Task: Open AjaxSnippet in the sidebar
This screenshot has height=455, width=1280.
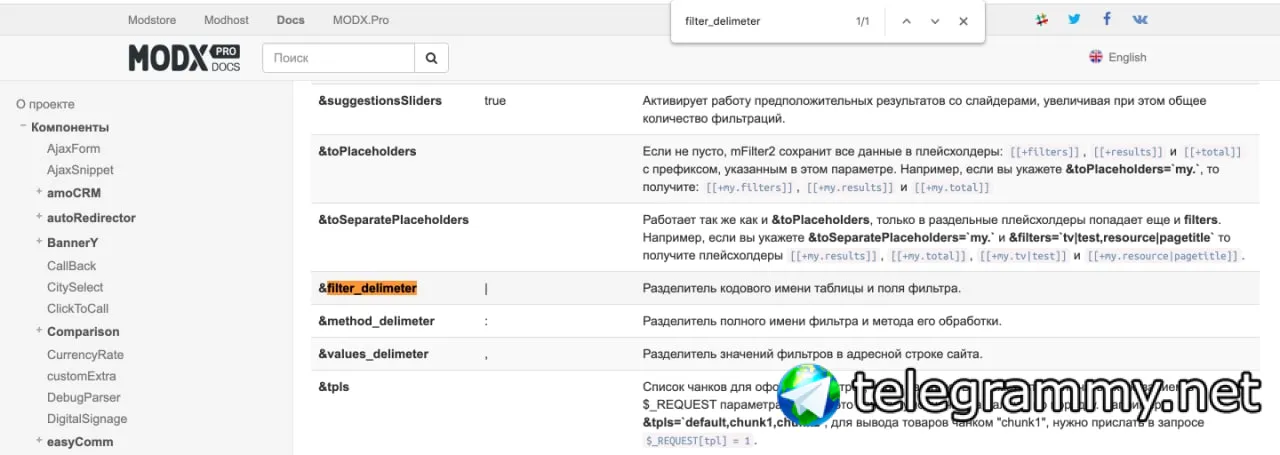Action: [x=80, y=170]
